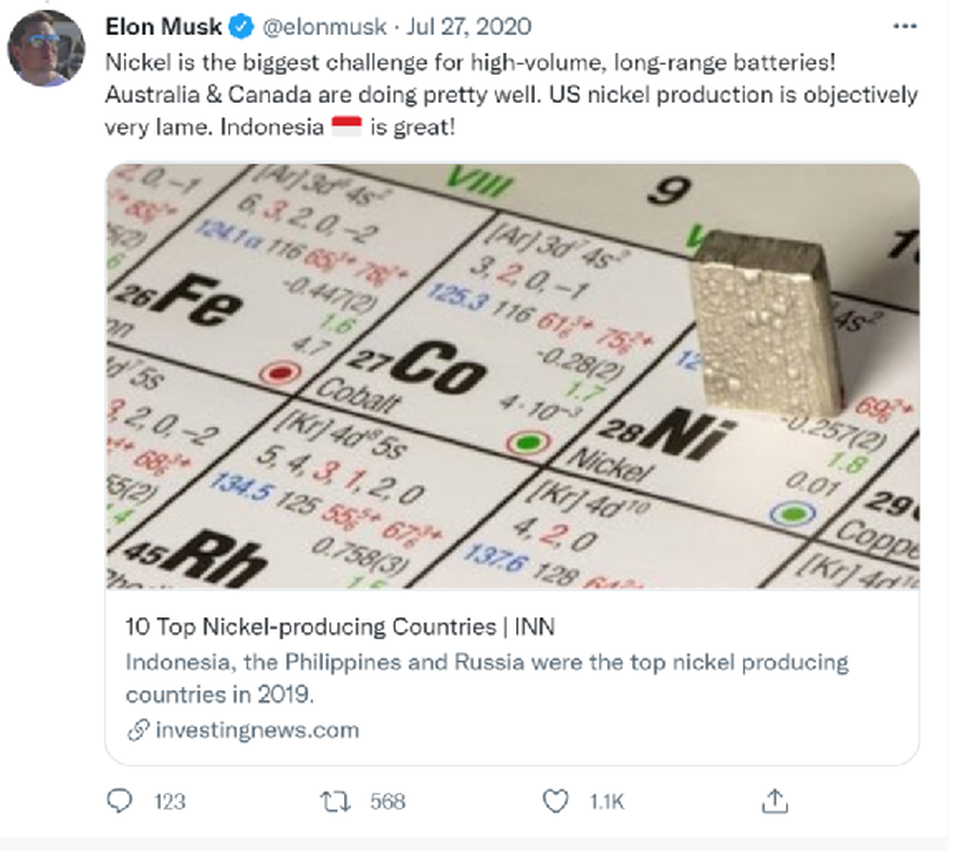
Task: Click the chain link icon beside investingnews.com
Action: click(x=138, y=730)
